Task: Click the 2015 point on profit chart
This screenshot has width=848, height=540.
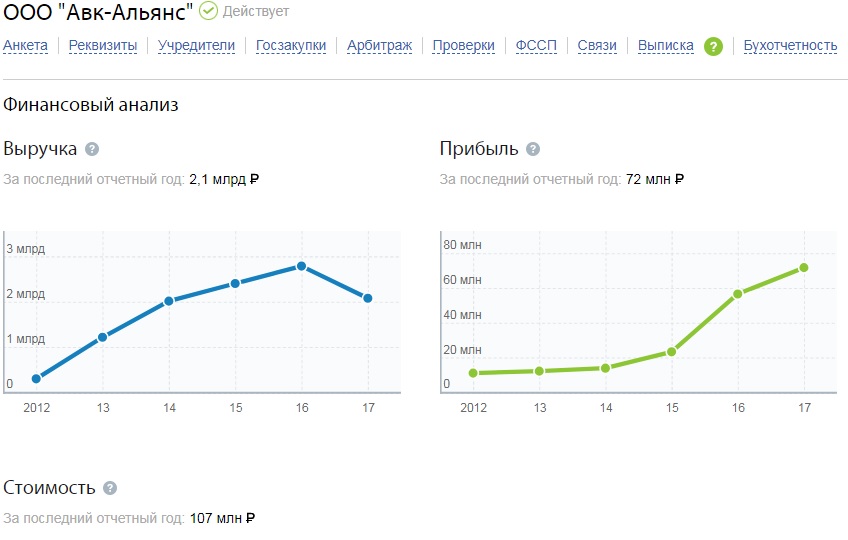Action: pyautogui.click(x=672, y=352)
